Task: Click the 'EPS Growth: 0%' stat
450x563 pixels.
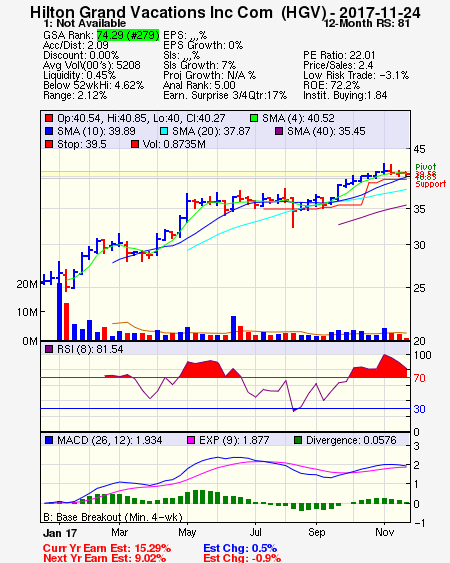Action: tap(203, 45)
